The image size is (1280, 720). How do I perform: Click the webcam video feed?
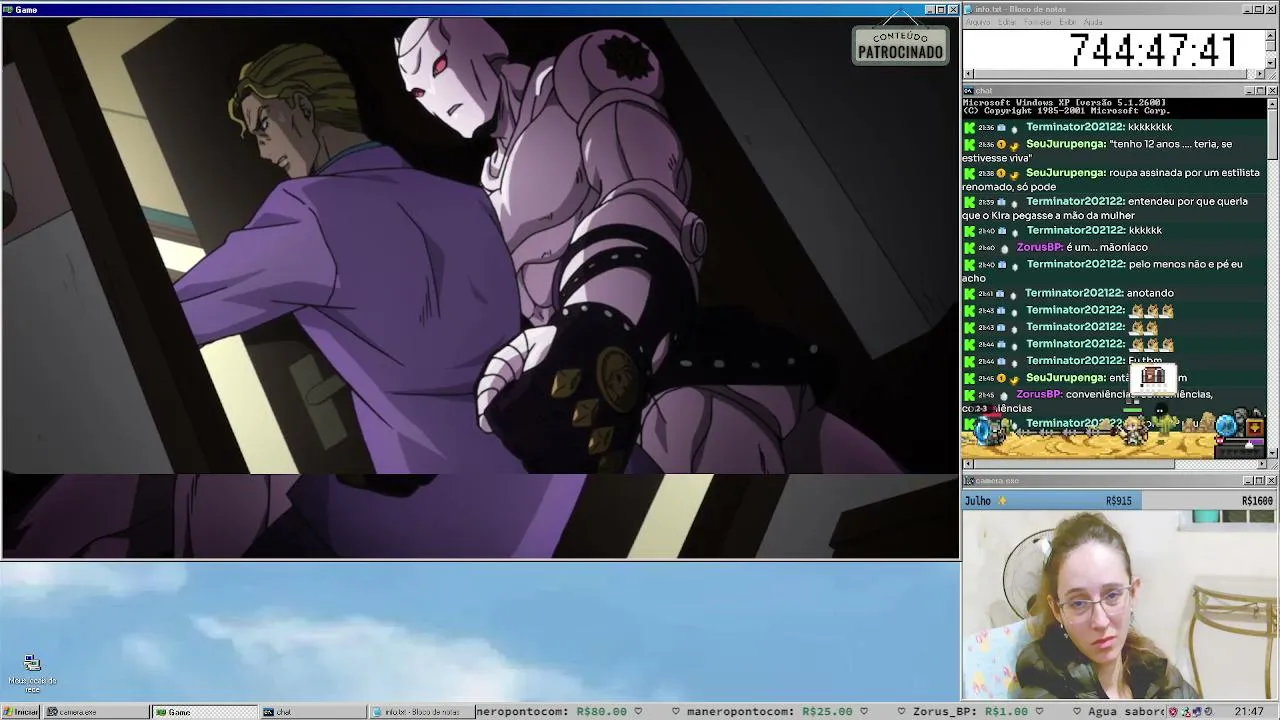pos(1120,605)
